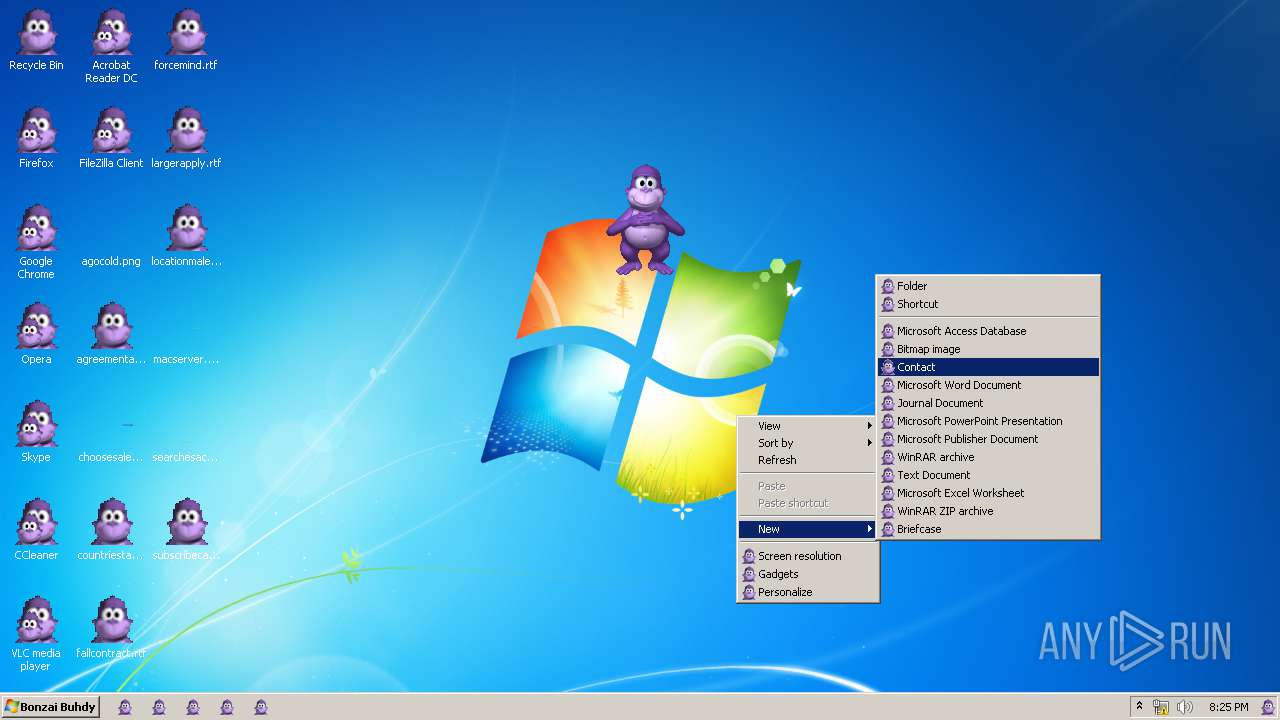The width and height of the screenshot is (1280, 720).
Task: Expand the View submenu in context menu
Action: coord(808,426)
